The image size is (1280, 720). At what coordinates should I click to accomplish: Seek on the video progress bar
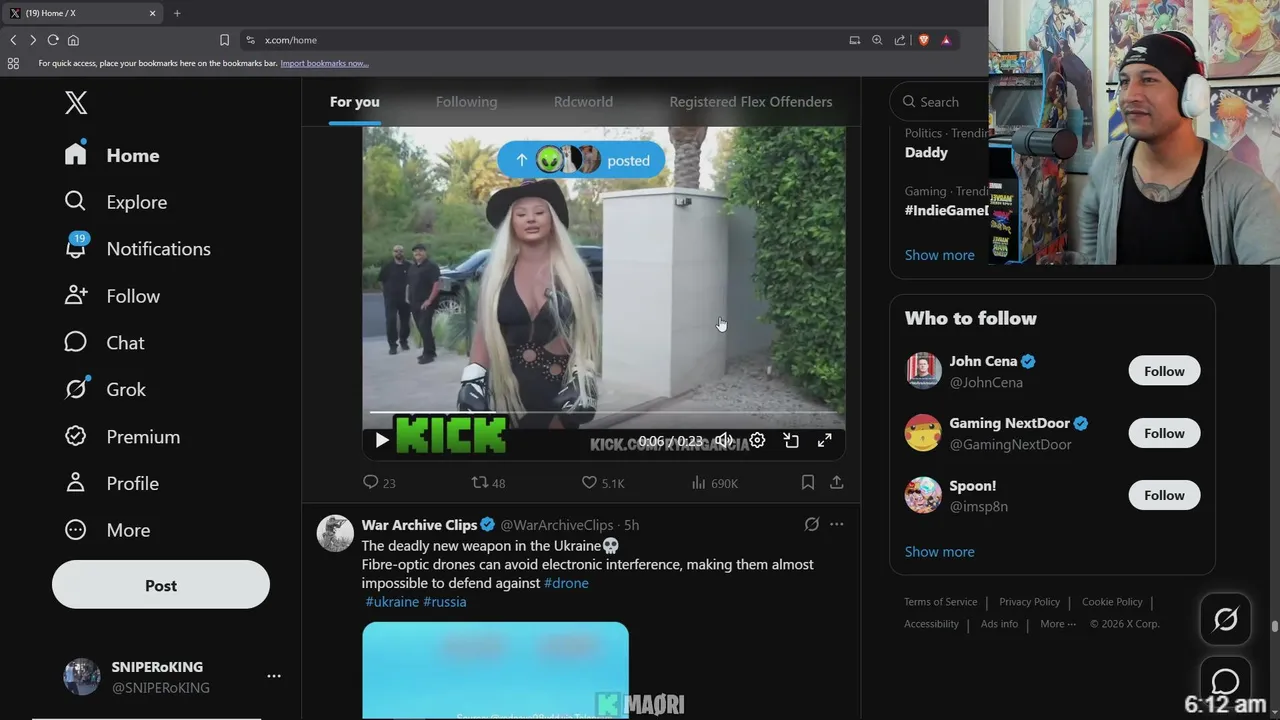click(x=604, y=412)
